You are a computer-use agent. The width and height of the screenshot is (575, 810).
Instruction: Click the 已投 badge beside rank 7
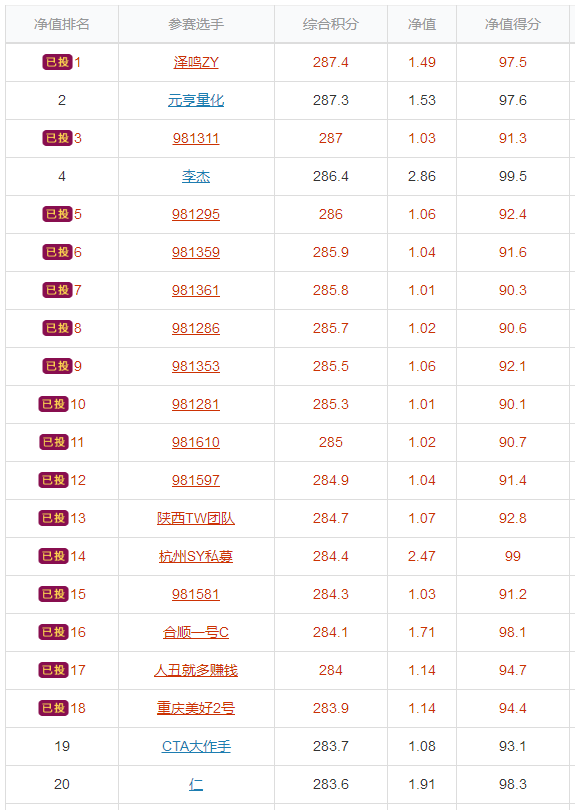pyautogui.click(x=57, y=290)
